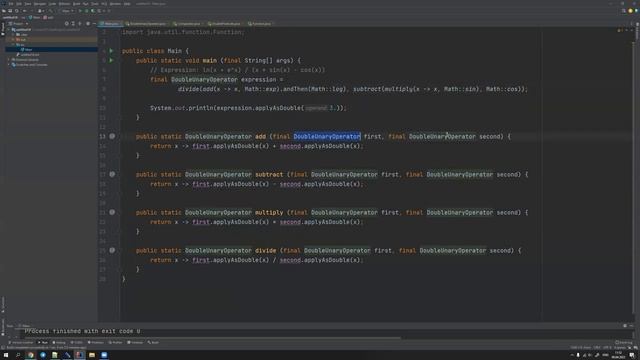Expand Scratches and Consoles node
640x360 pixels.
(9, 64)
